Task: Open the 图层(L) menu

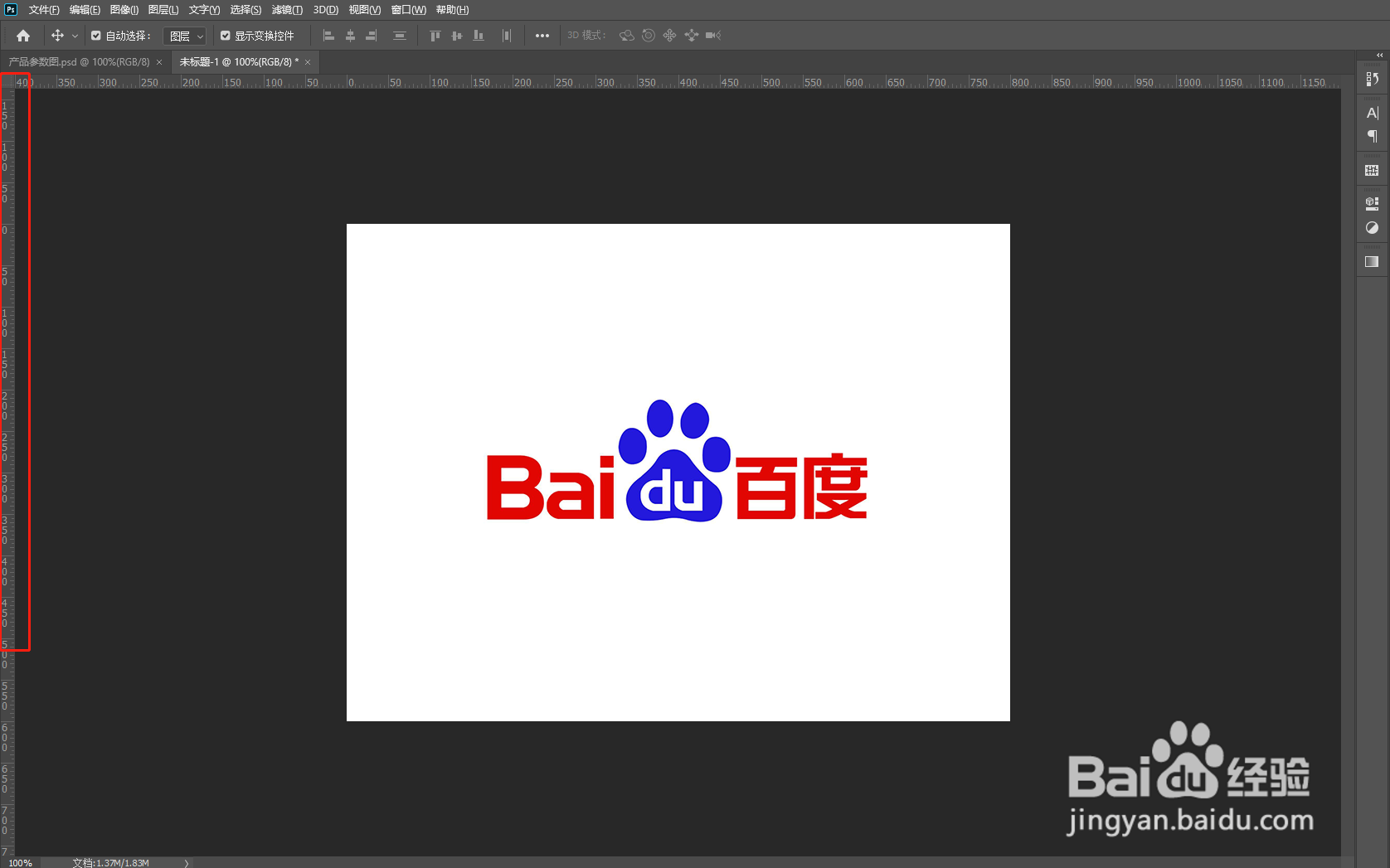Action: (163, 10)
